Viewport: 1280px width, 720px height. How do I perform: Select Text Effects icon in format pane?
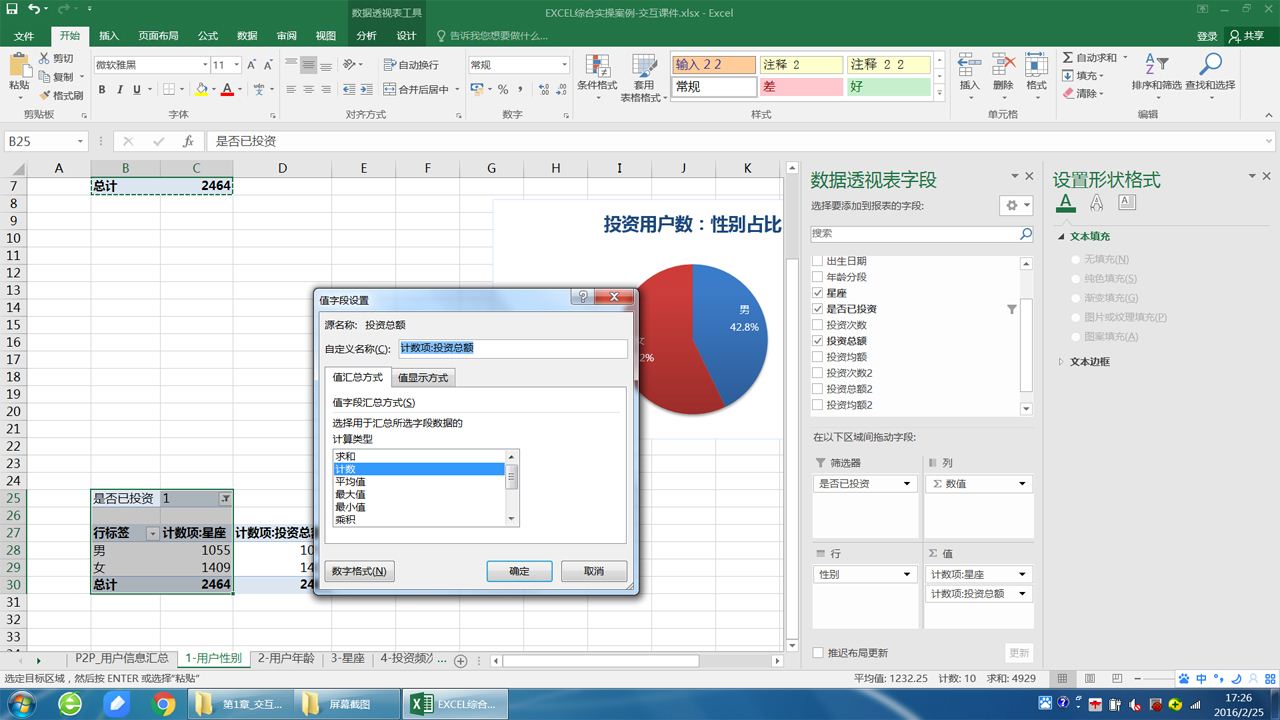tap(1096, 203)
